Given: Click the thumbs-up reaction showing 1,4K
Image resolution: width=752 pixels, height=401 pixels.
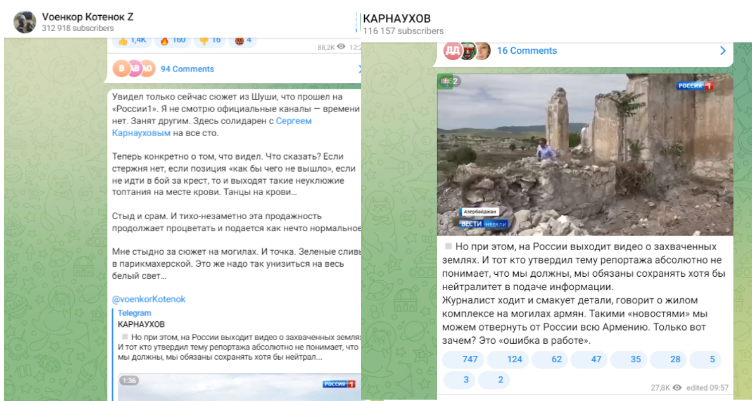Looking at the screenshot, I should [132, 41].
